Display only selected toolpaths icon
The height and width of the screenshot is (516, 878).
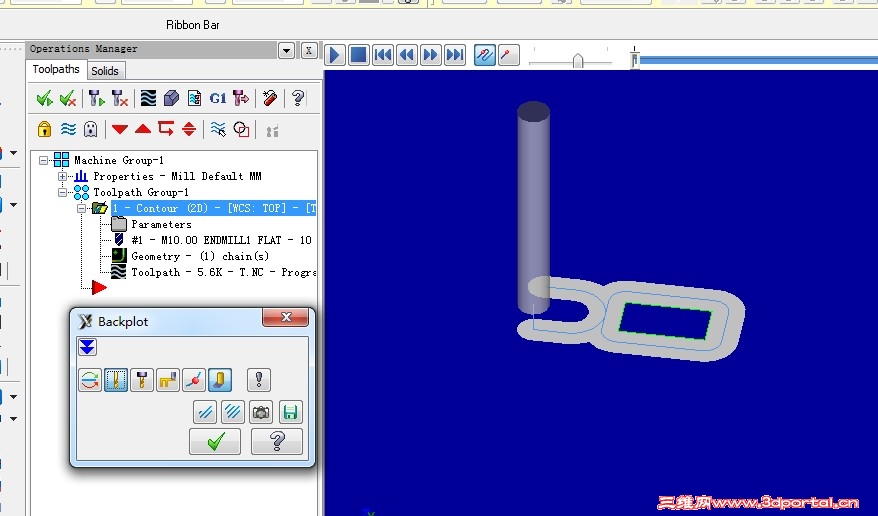218,129
